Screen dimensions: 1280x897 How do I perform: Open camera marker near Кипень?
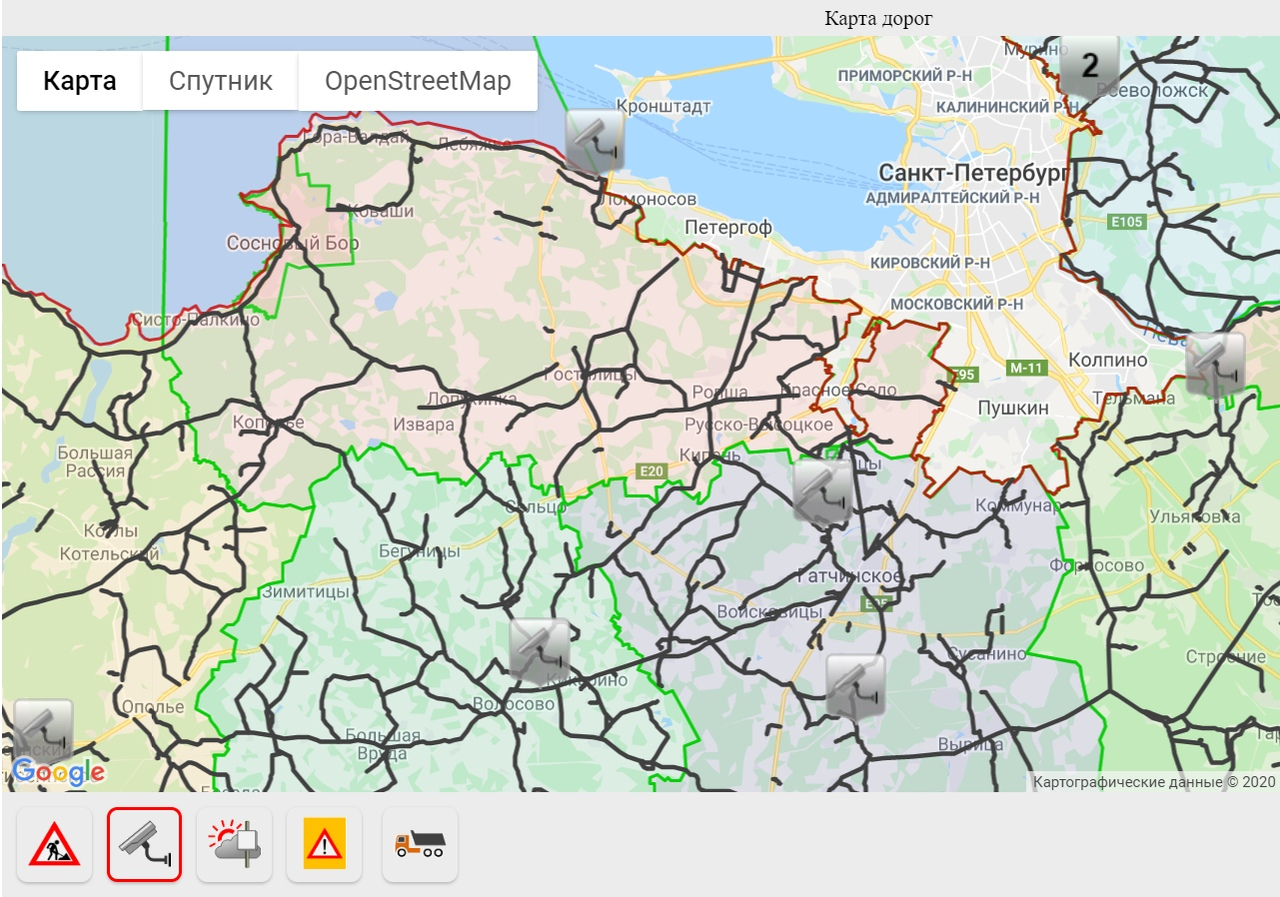coord(823,491)
